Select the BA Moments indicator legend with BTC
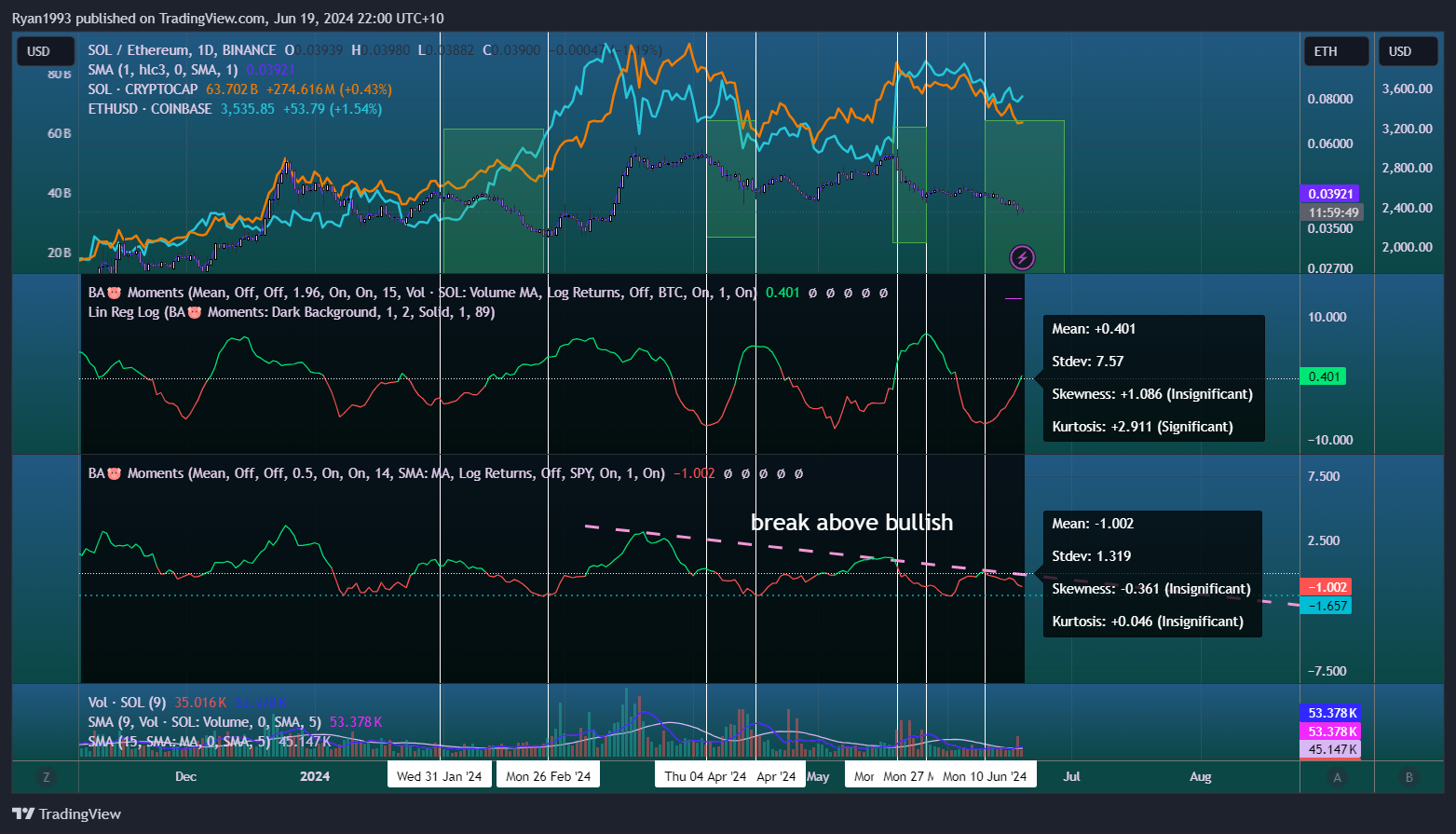This screenshot has width=1456, height=834. [422, 293]
